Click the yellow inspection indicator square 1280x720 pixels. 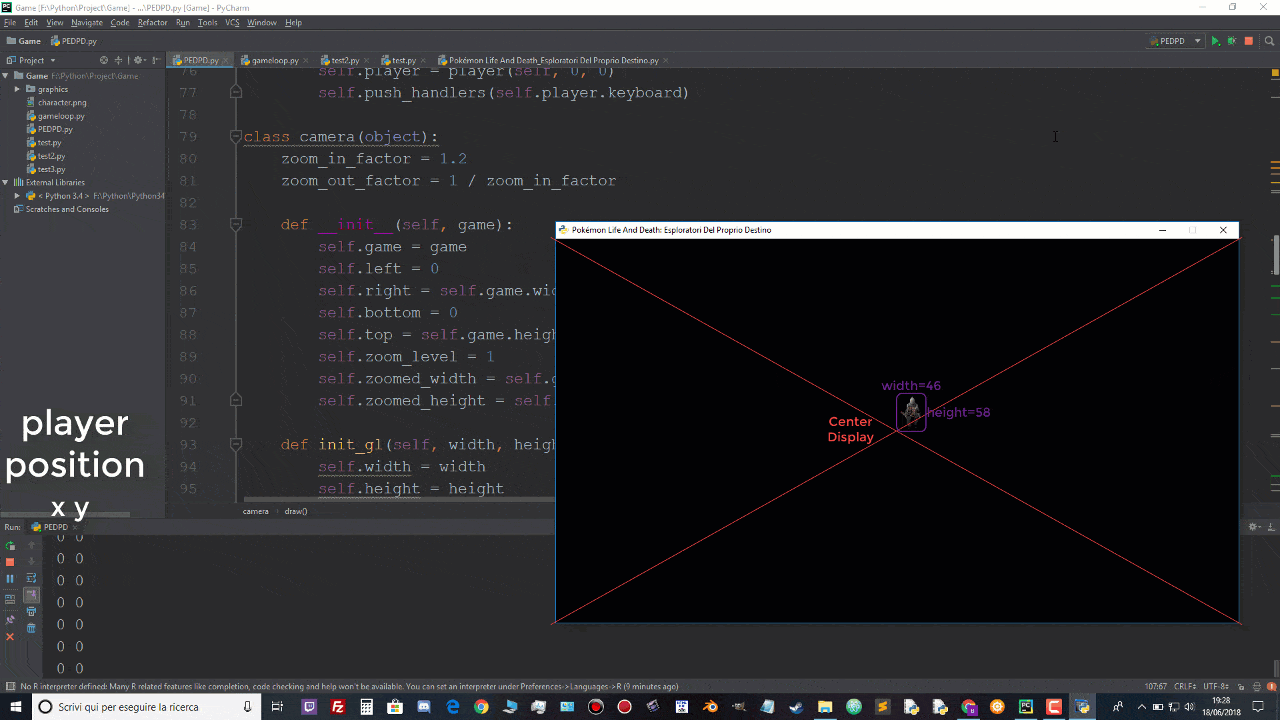1275,73
